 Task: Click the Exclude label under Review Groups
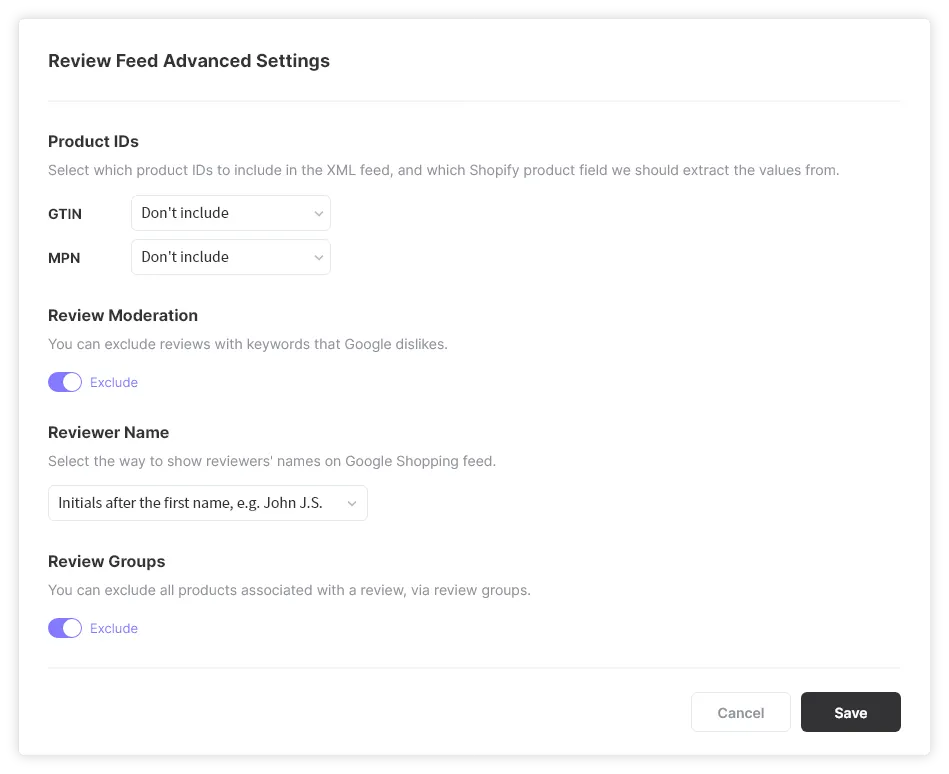[114, 628]
